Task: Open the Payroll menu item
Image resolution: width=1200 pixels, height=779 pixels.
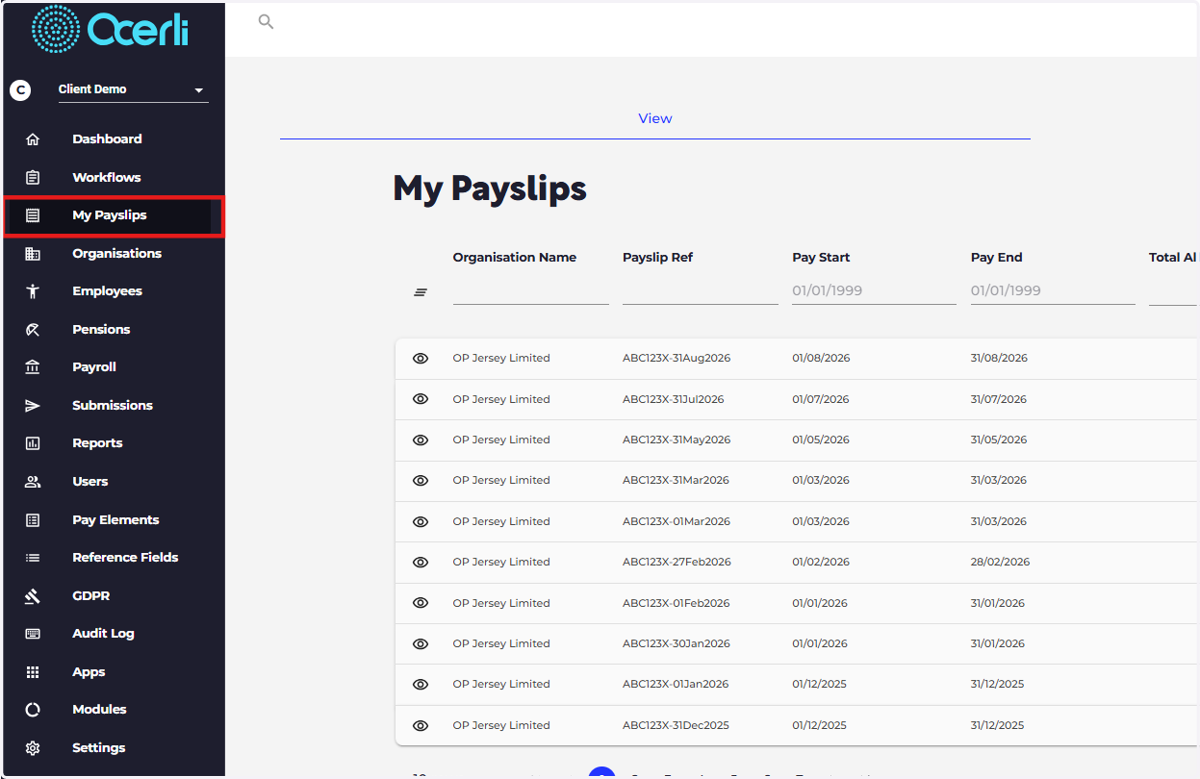Action: pos(95,367)
